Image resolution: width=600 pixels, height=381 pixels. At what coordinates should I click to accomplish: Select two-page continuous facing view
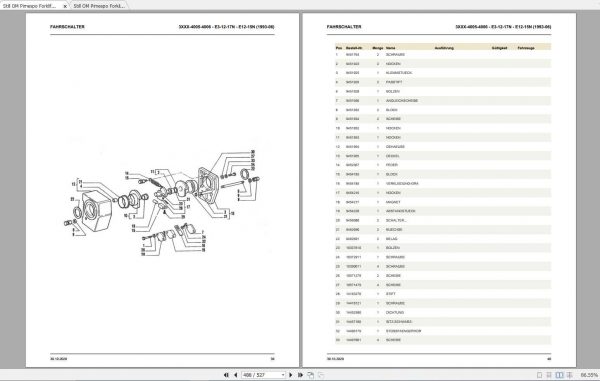pos(570,375)
